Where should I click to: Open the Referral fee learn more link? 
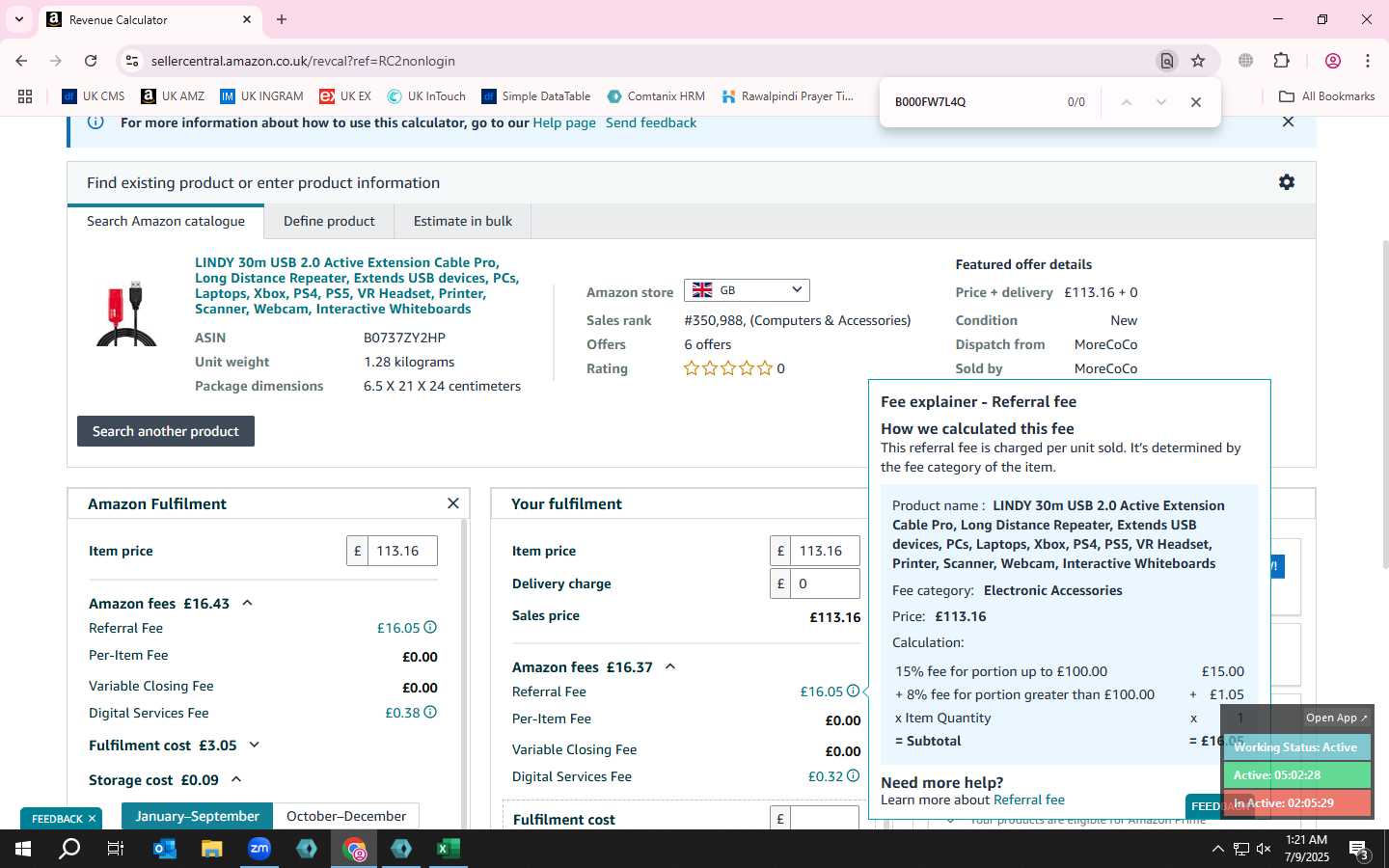coord(1029,800)
